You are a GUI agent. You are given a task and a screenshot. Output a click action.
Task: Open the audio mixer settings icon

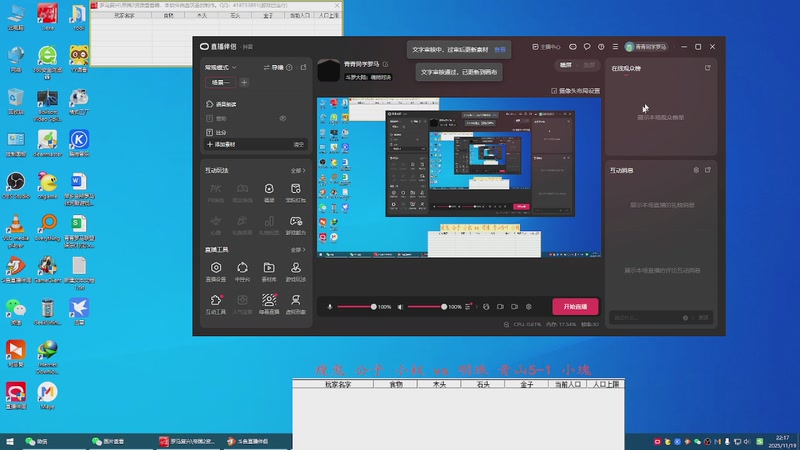[468, 307]
